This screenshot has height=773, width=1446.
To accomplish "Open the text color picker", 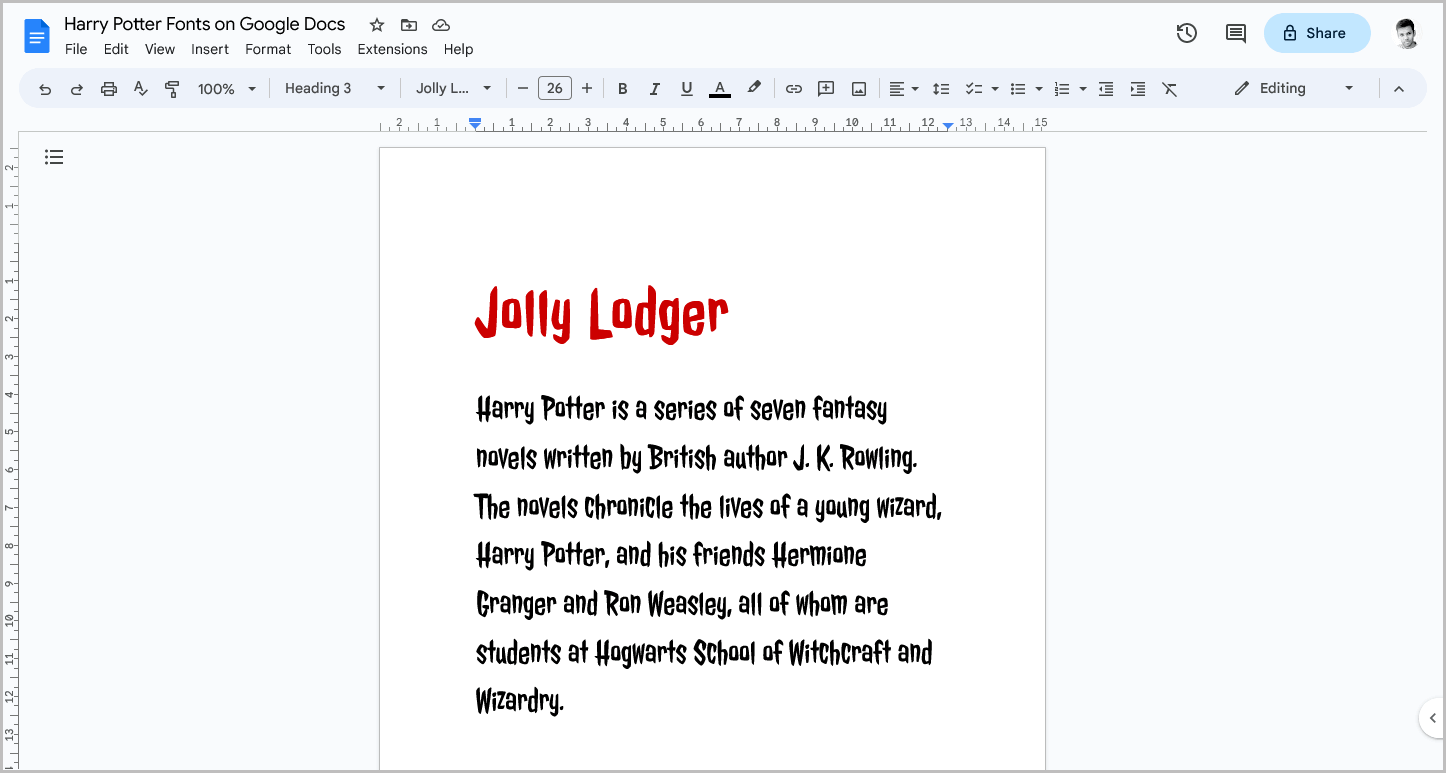I will point(719,88).
